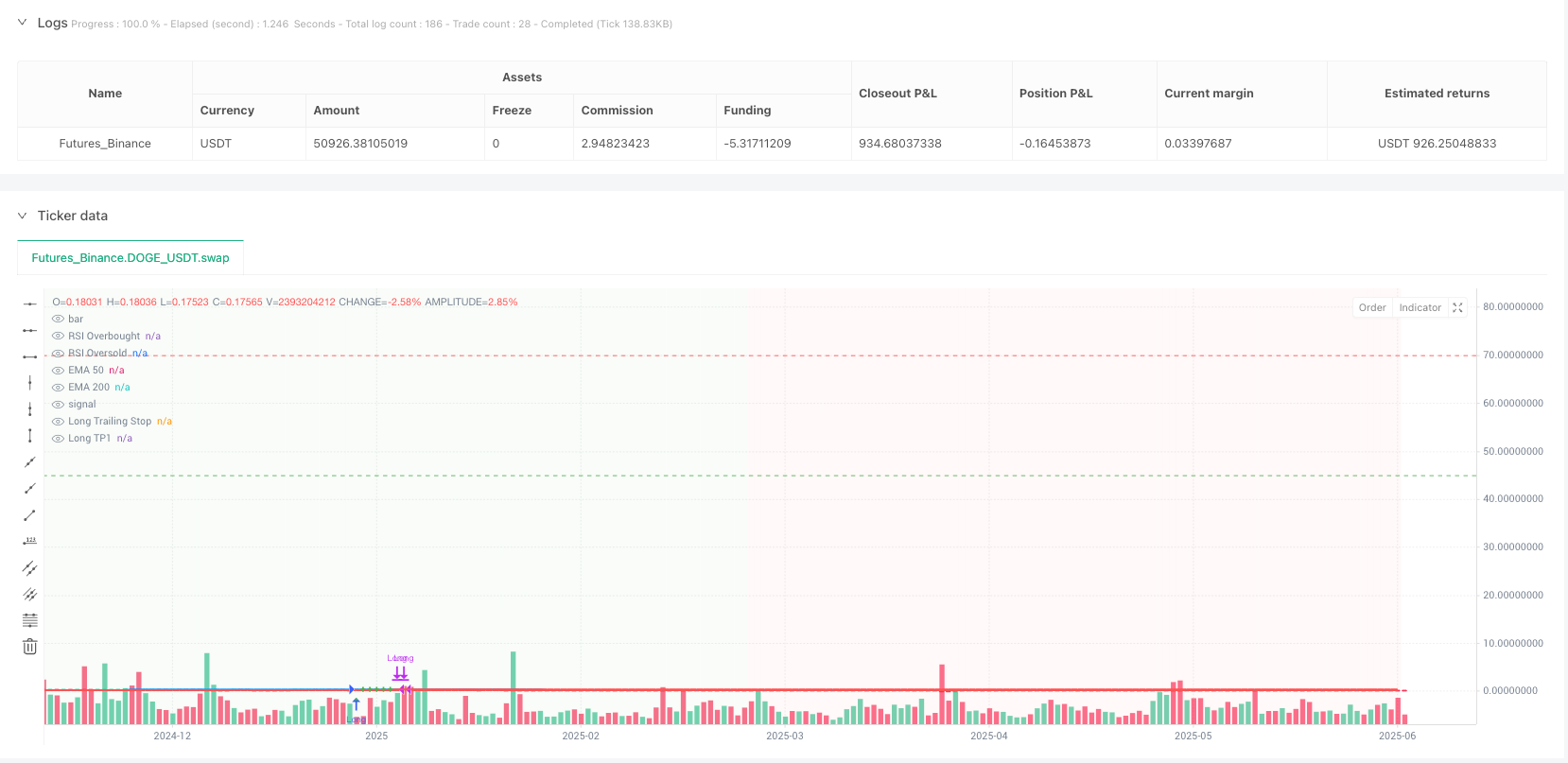The height and width of the screenshot is (763, 1568).
Task: Collapse the Logs section
Action: click(22, 23)
